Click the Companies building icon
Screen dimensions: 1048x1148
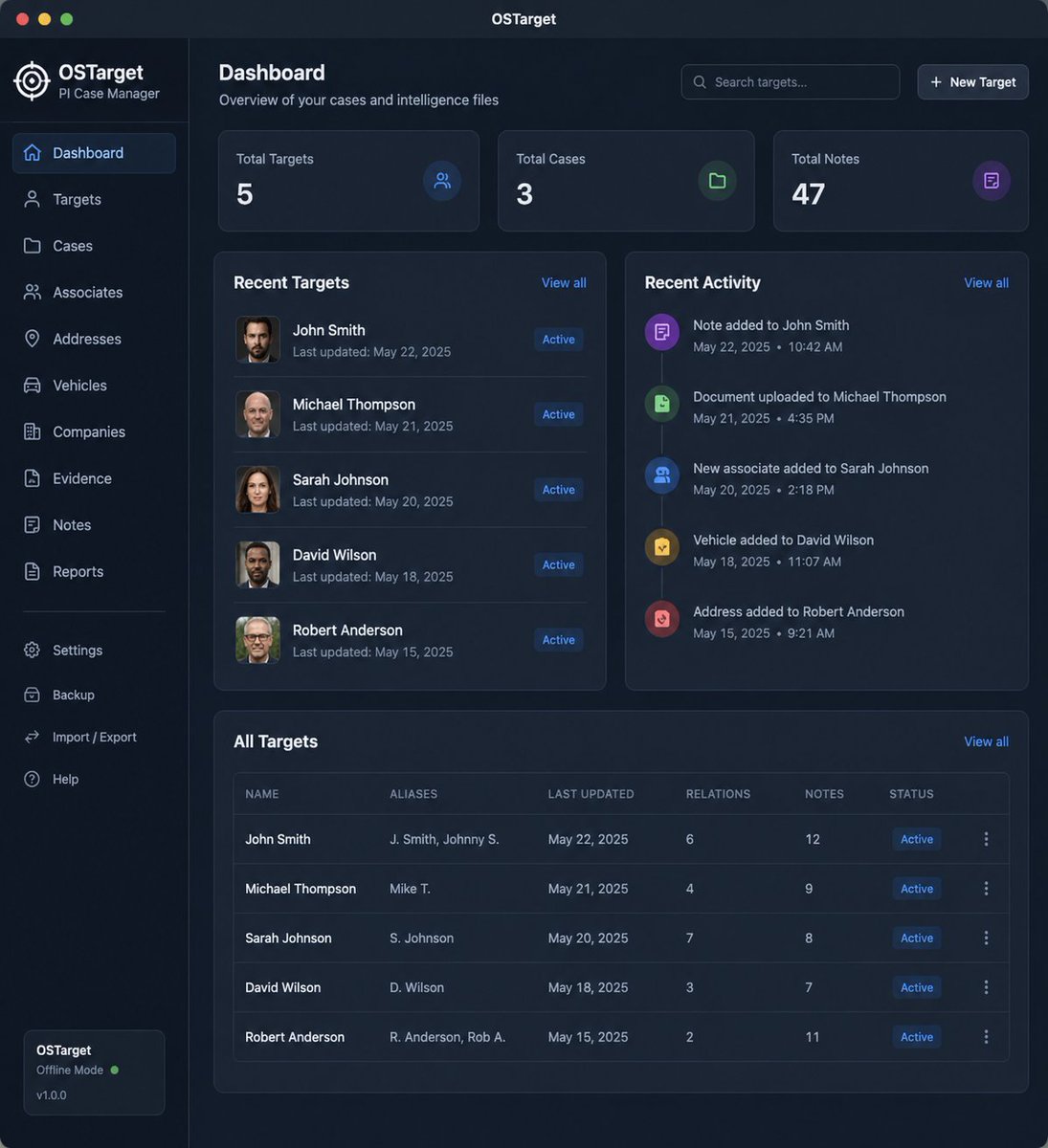[x=33, y=431]
